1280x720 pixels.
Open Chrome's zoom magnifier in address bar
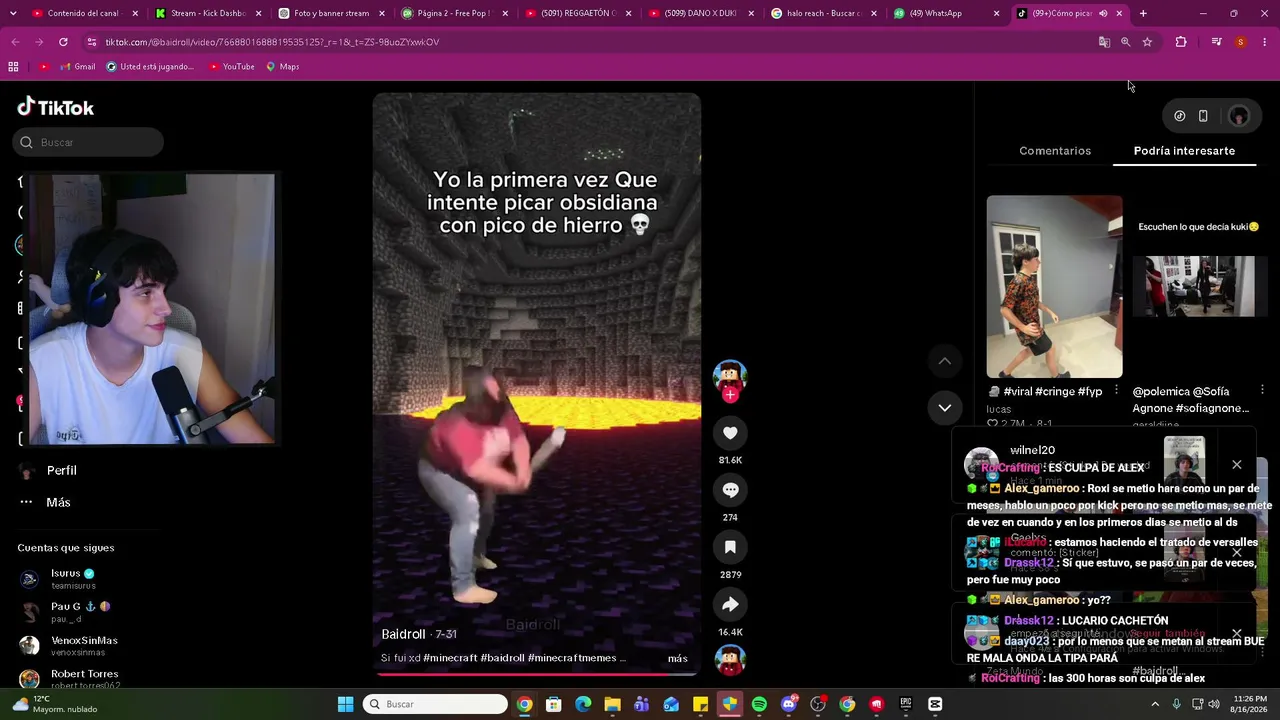coord(1126,42)
